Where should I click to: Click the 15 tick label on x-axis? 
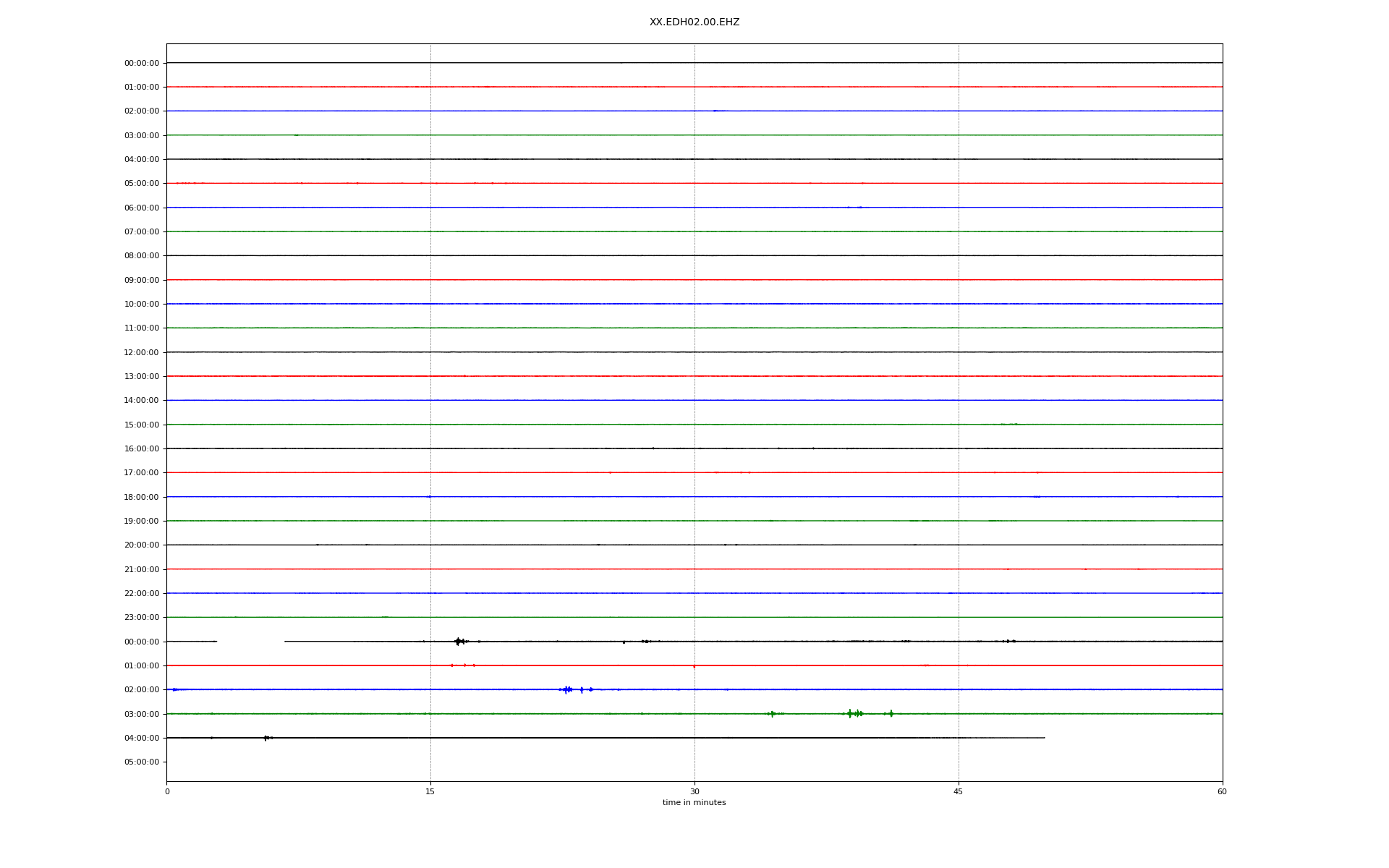click(x=430, y=791)
